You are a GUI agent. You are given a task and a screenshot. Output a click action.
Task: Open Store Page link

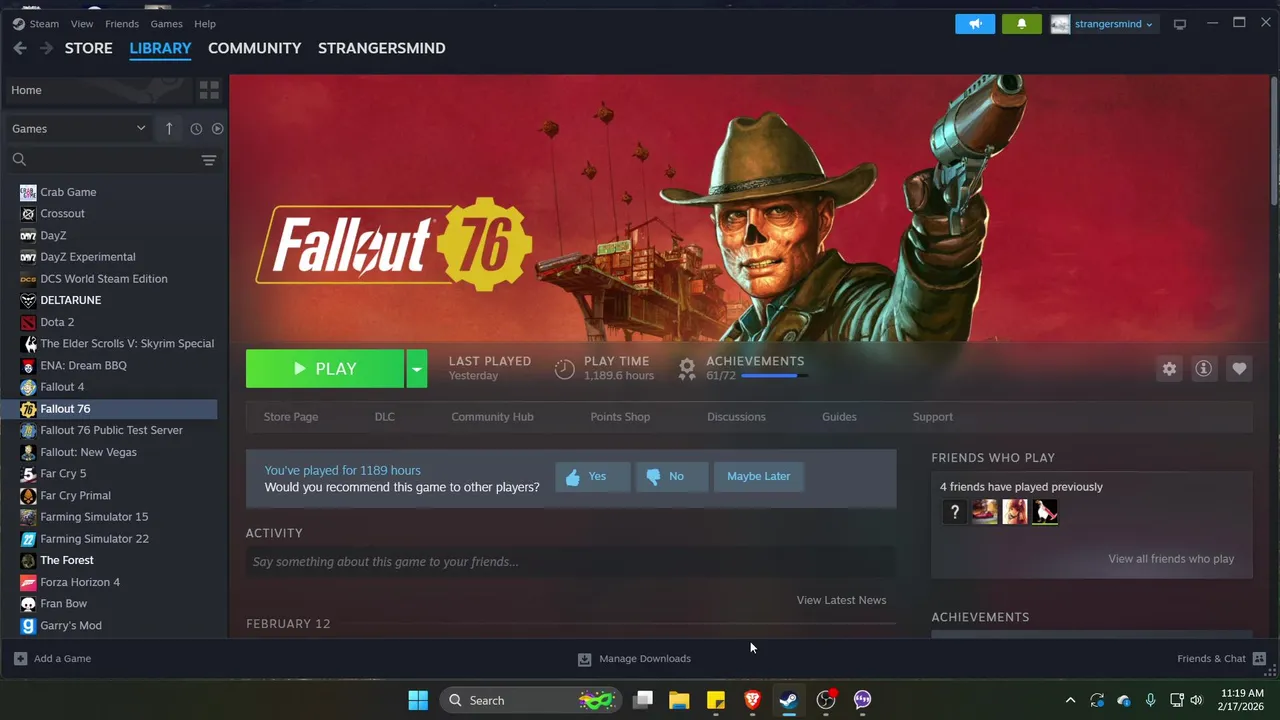click(x=291, y=417)
